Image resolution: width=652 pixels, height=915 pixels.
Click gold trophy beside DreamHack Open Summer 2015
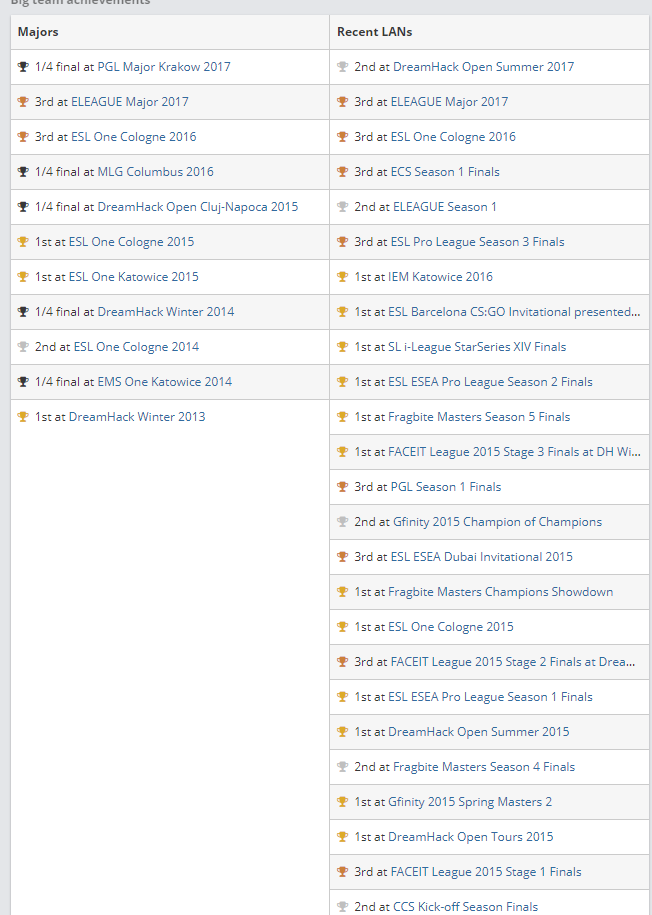tap(343, 732)
